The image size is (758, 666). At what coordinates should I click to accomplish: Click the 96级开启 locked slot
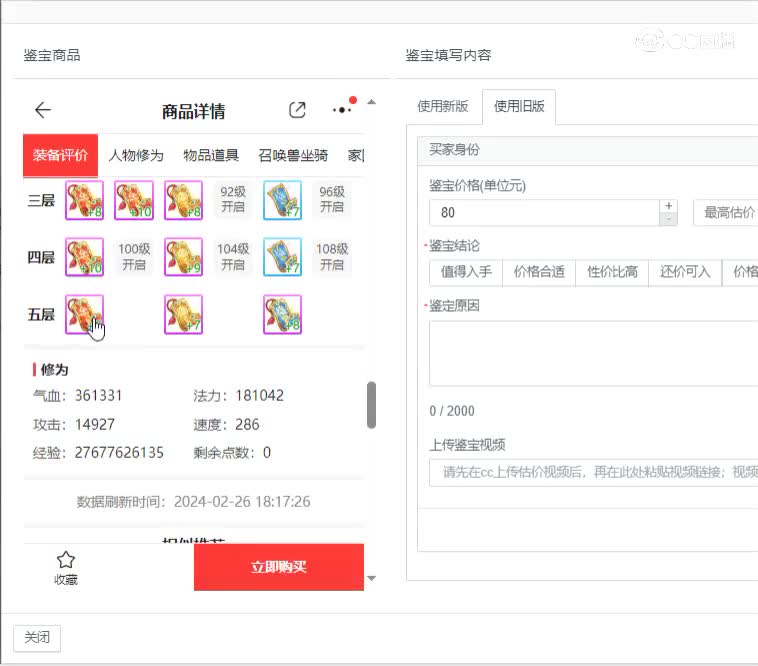coord(332,200)
